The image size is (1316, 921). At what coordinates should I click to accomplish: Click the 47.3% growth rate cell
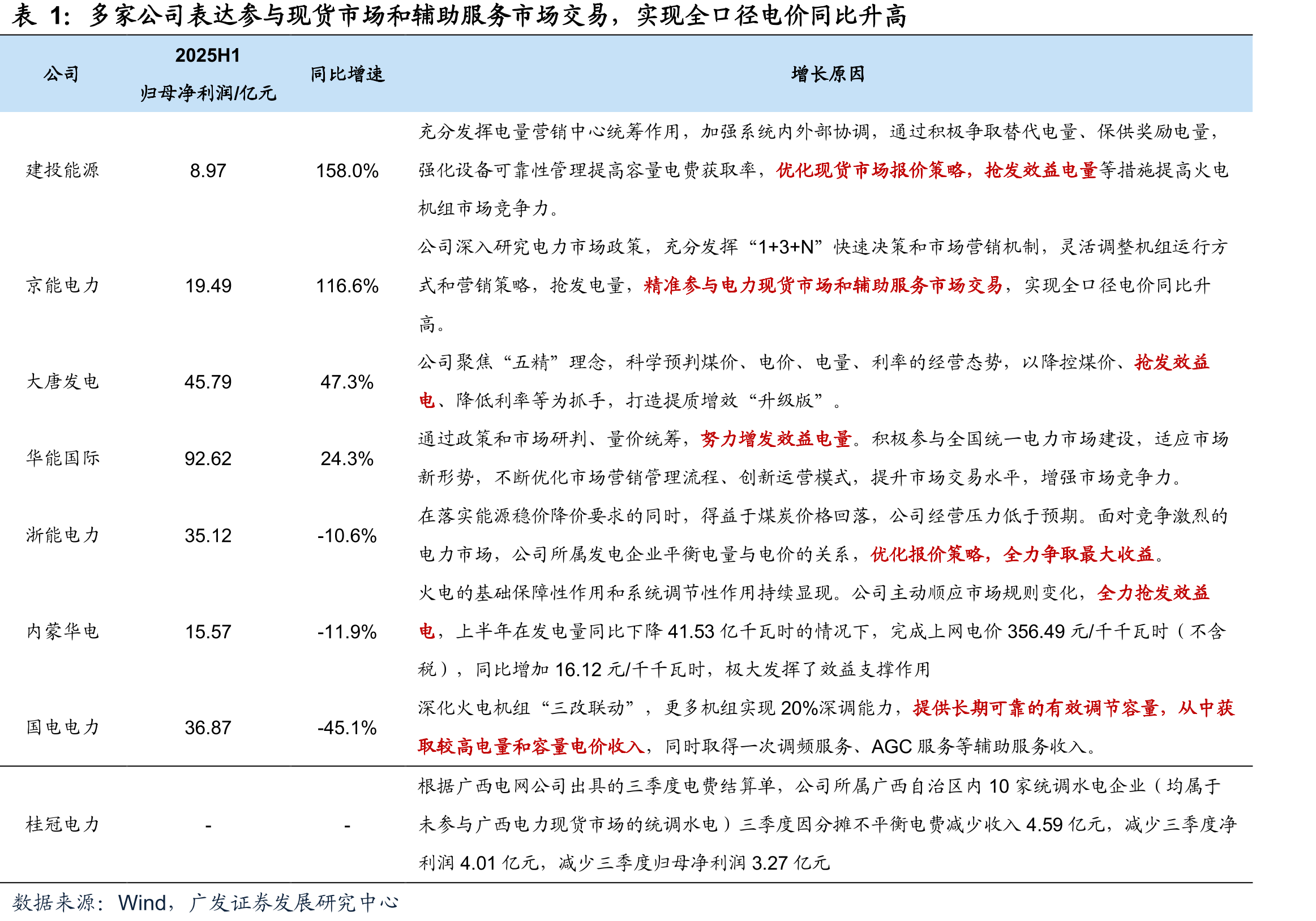click(348, 382)
